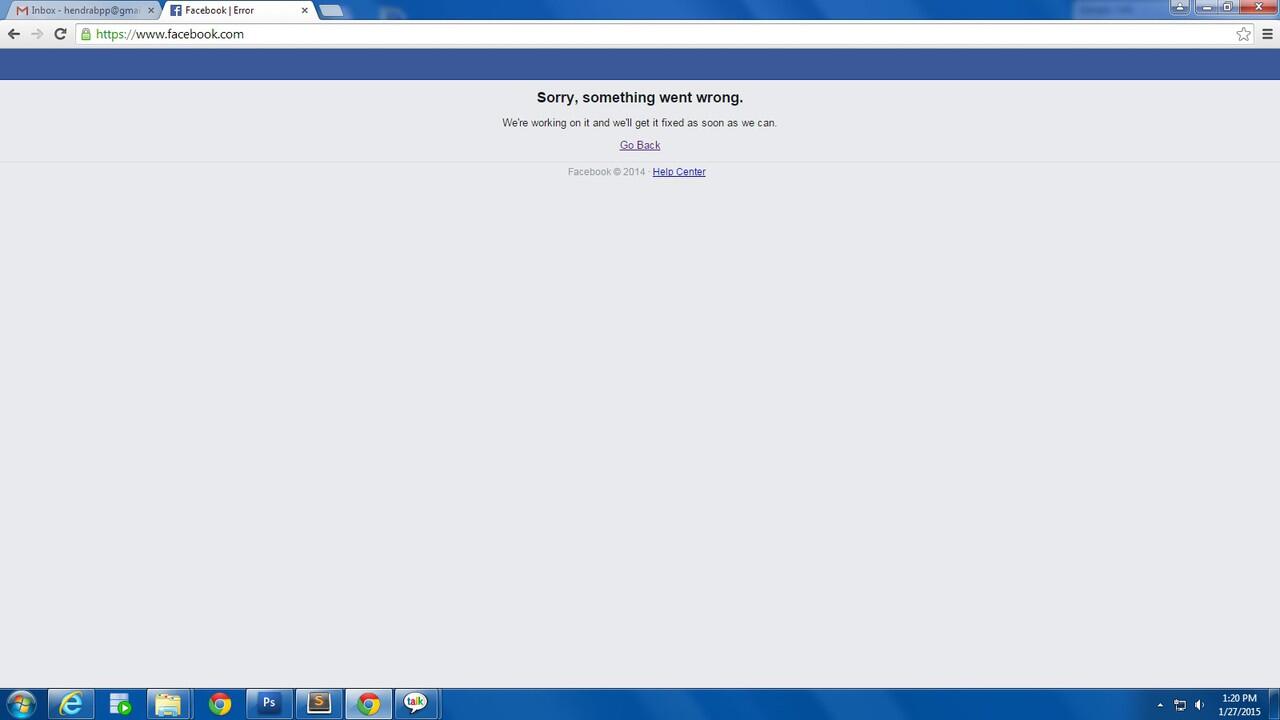Screen dimensions: 1280x720
Task: Close the Facebook Error tab
Action: (x=305, y=11)
